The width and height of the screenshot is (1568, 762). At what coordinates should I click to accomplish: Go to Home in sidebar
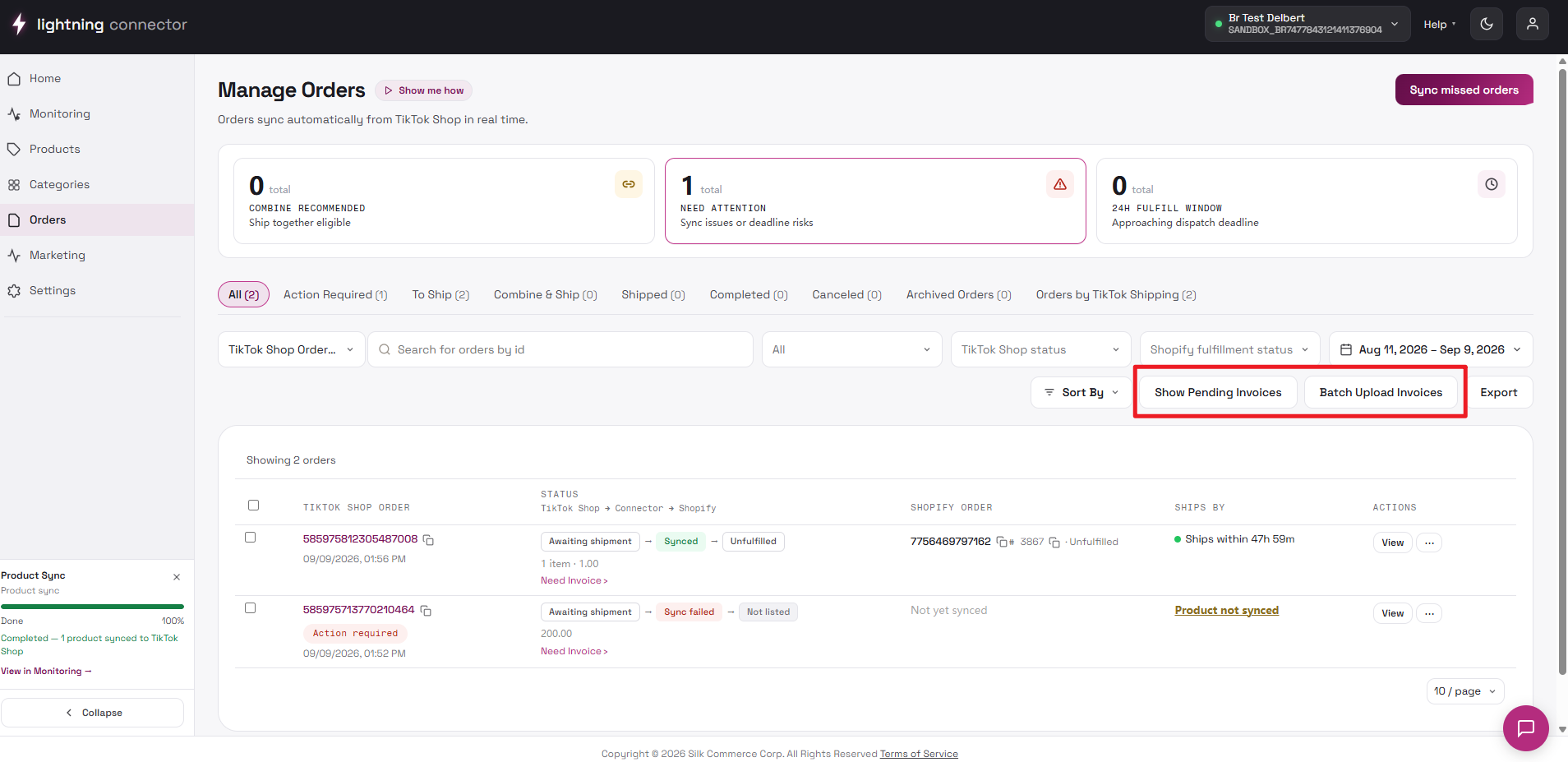pos(97,79)
